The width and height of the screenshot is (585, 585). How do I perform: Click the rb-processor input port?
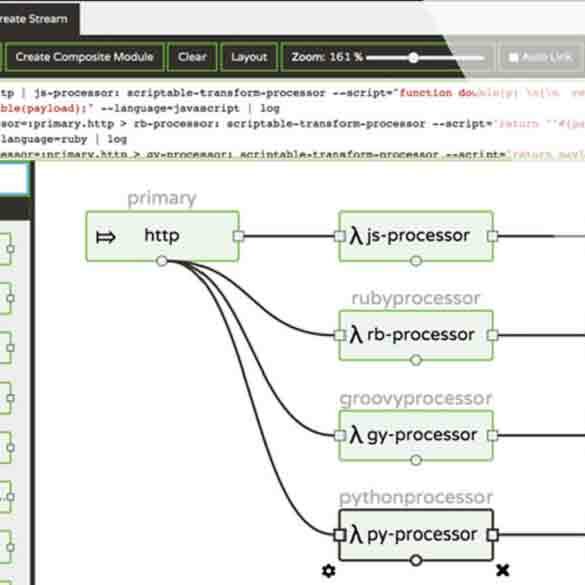[340, 335]
